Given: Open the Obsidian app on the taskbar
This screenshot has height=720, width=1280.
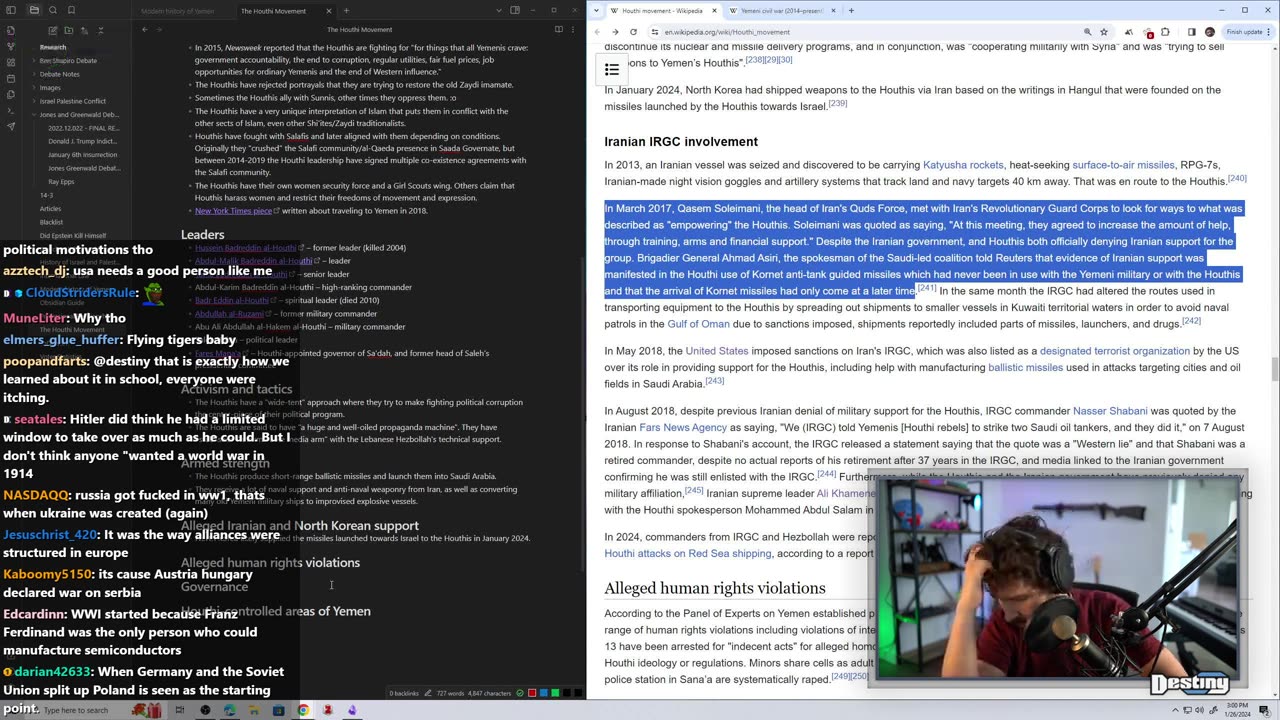Looking at the screenshot, I should click(352, 710).
